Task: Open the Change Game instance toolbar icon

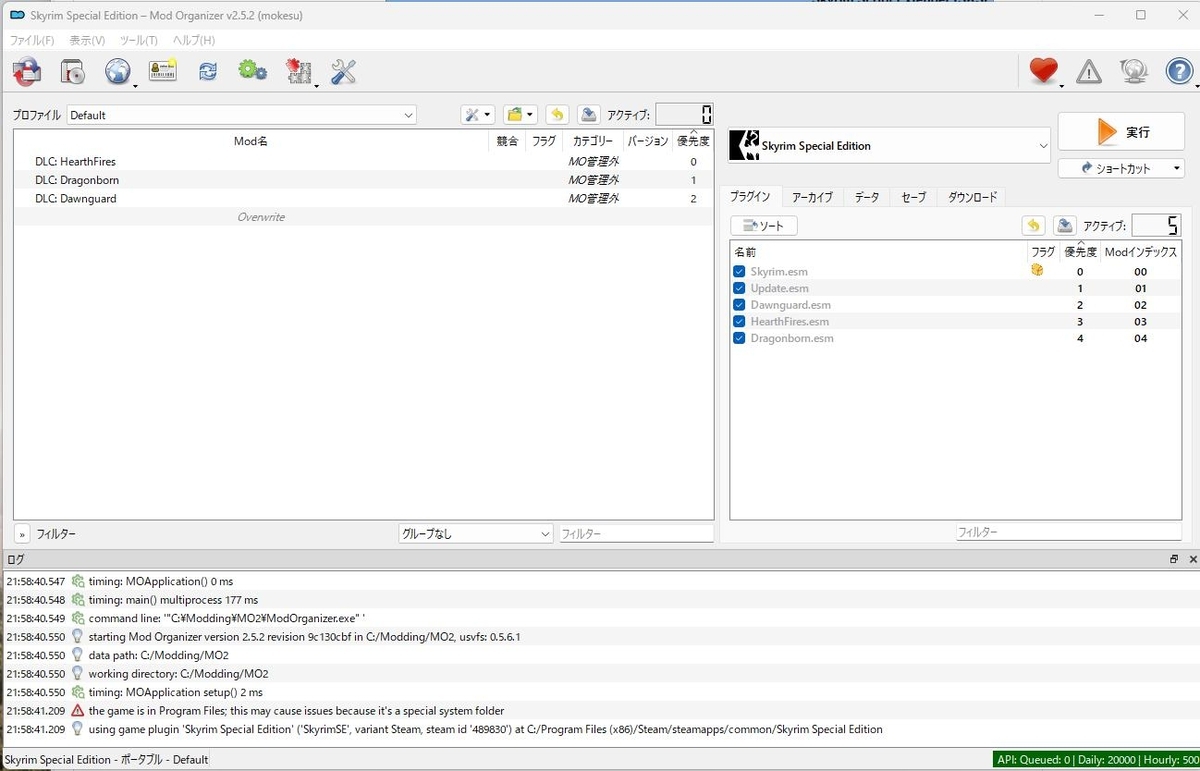Action: coord(26,71)
